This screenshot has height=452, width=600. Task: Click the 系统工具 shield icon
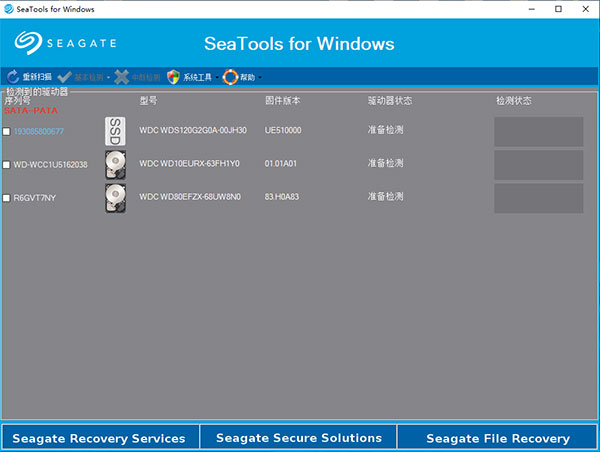[174, 76]
